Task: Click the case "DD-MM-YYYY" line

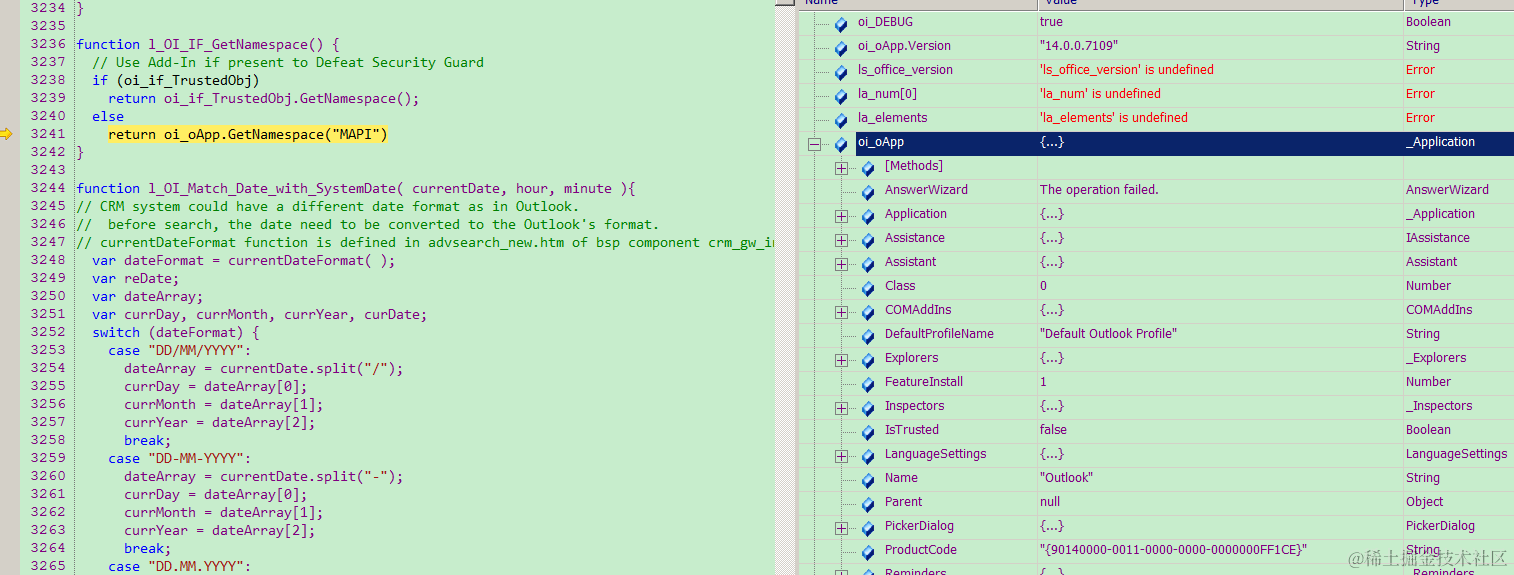Action: pos(180,458)
